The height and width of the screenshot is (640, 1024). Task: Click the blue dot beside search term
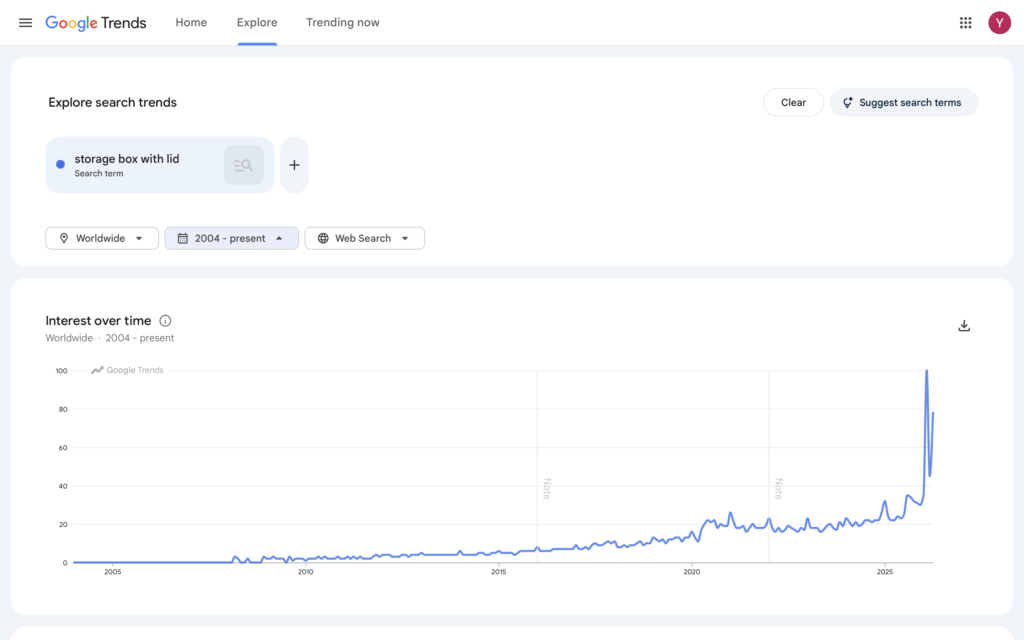tap(61, 165)
